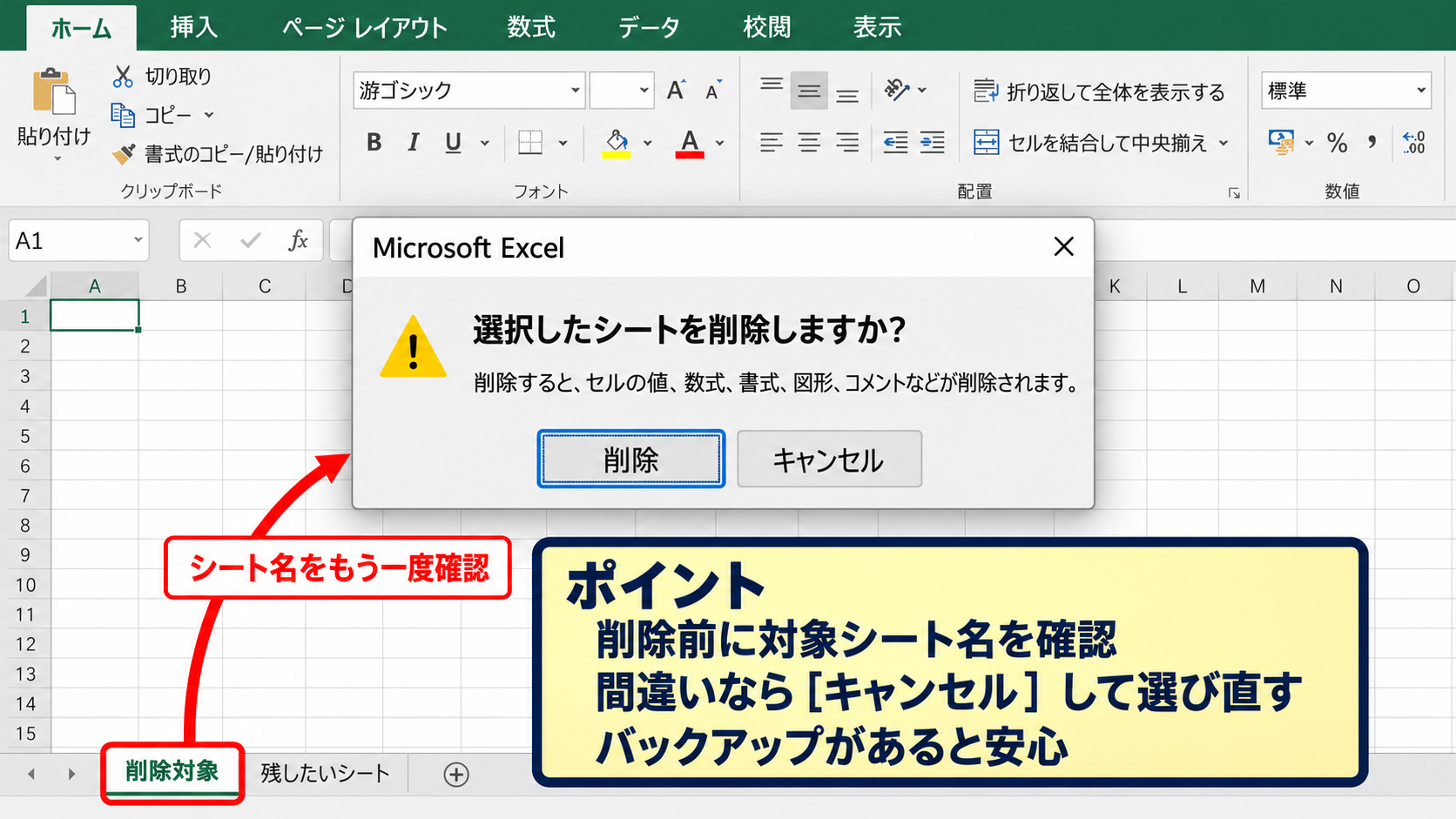Click the comma style button
The height and width of the screenshot is (819, 1456).
point(1372,142)
